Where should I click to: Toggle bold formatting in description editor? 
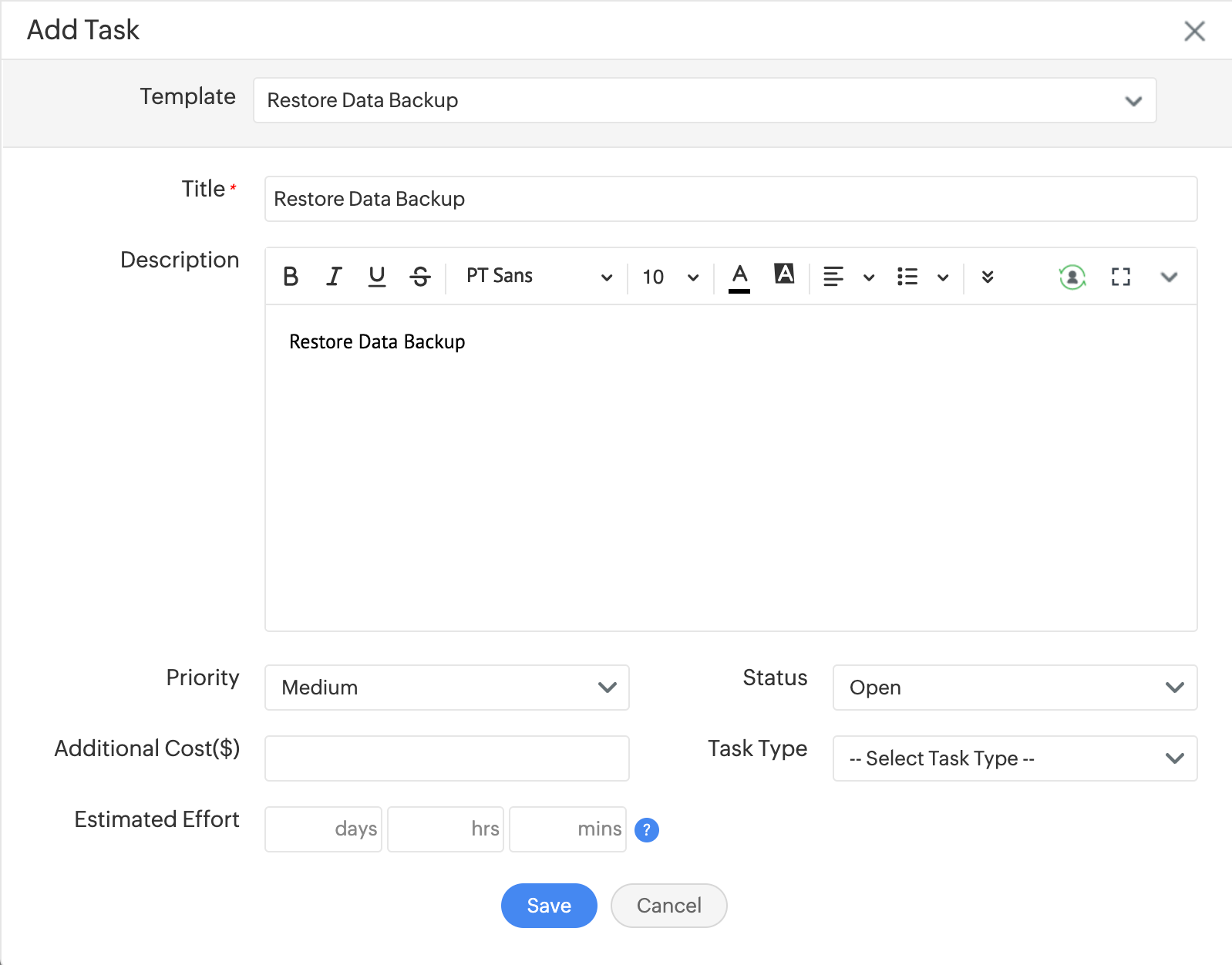click(x=291, y=277)
